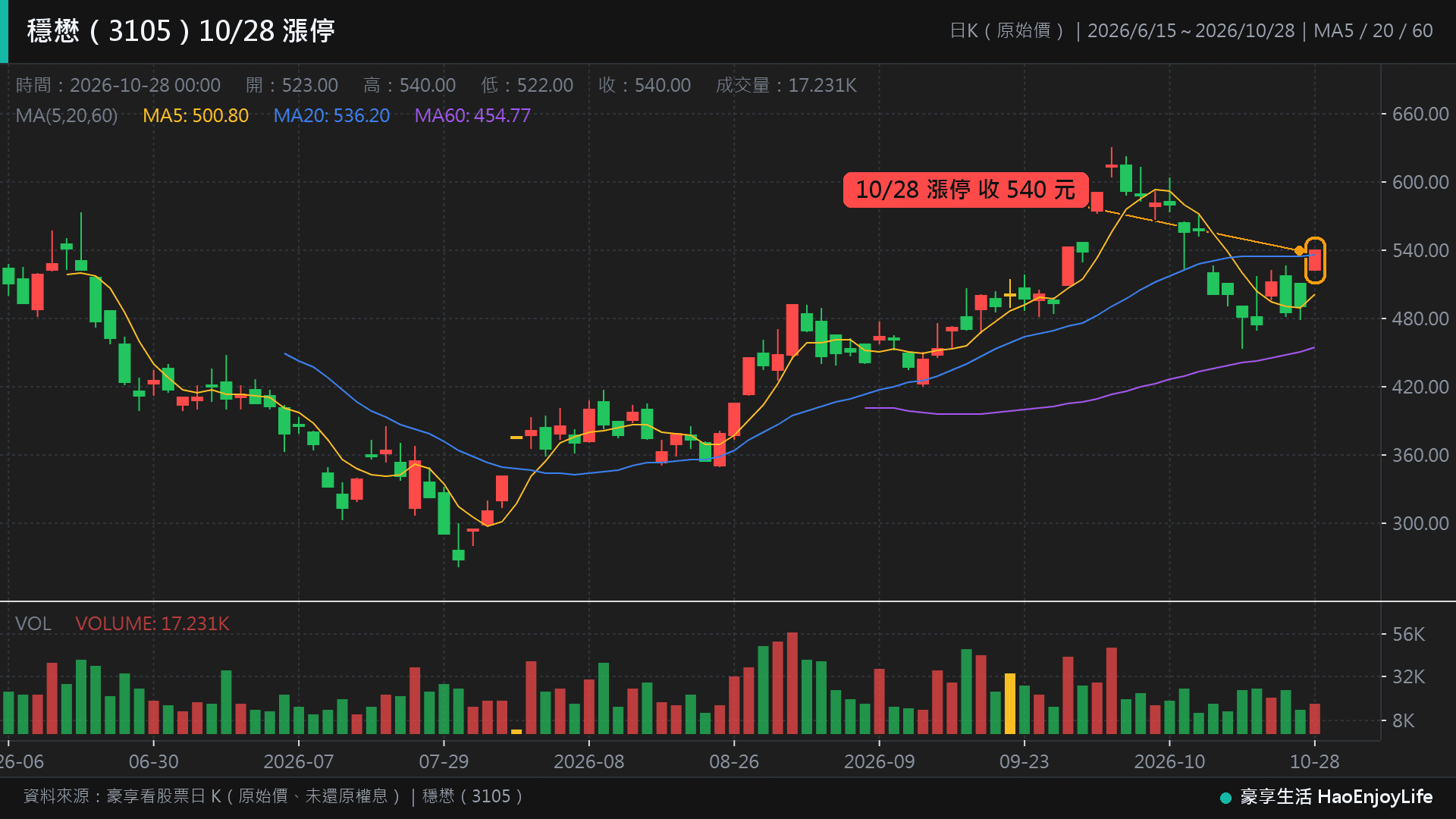Click the 32K volume axis label

(1408, 677)
